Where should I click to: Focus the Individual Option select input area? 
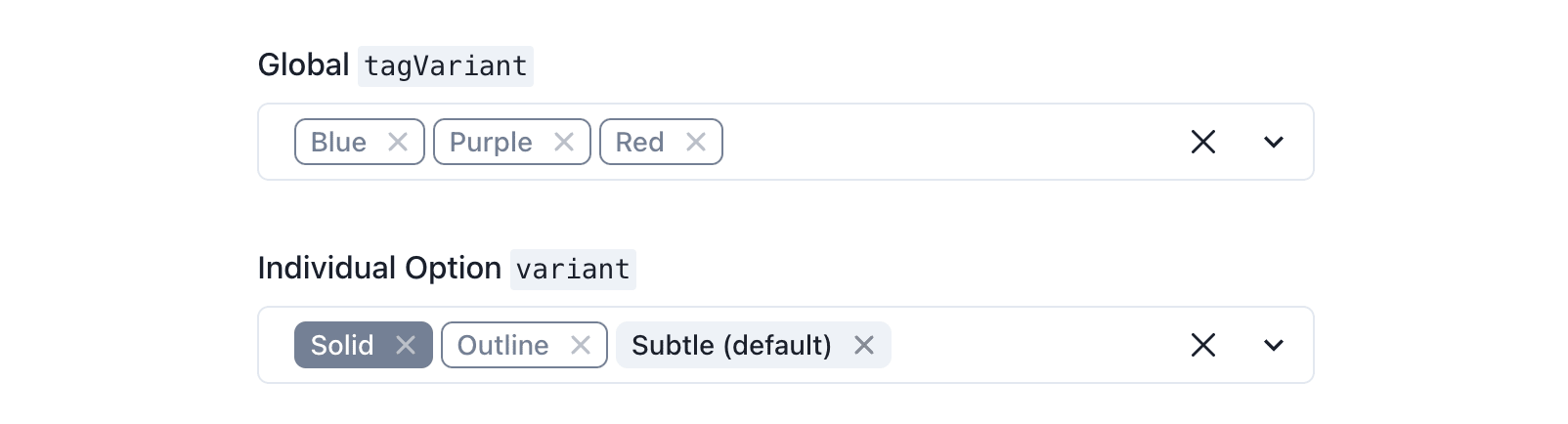tap(1026, 346)
